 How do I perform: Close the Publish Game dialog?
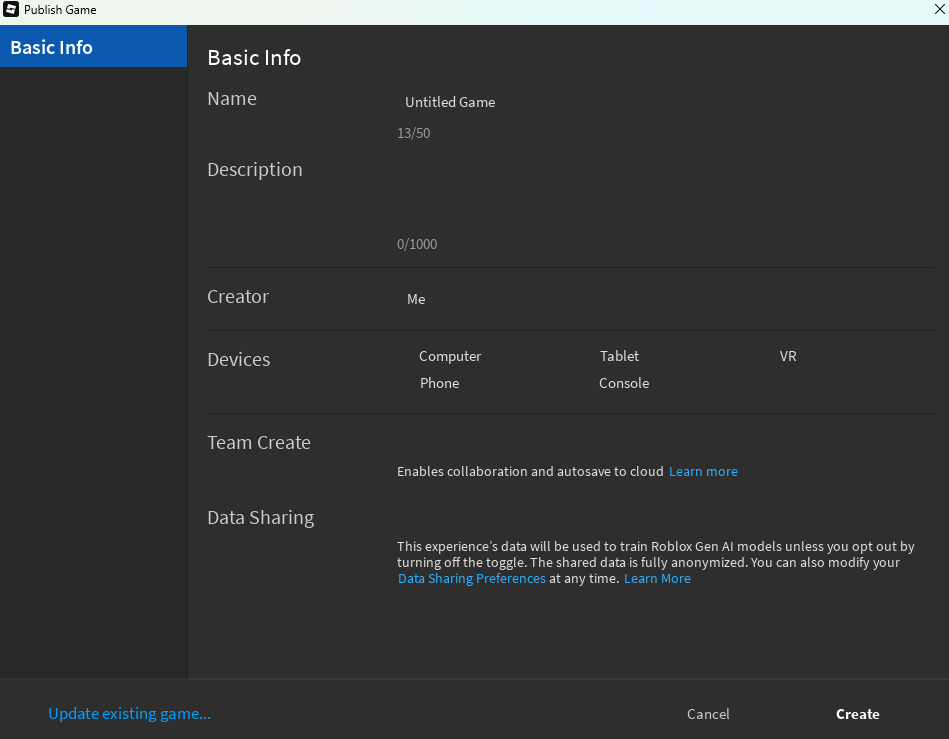939,9
